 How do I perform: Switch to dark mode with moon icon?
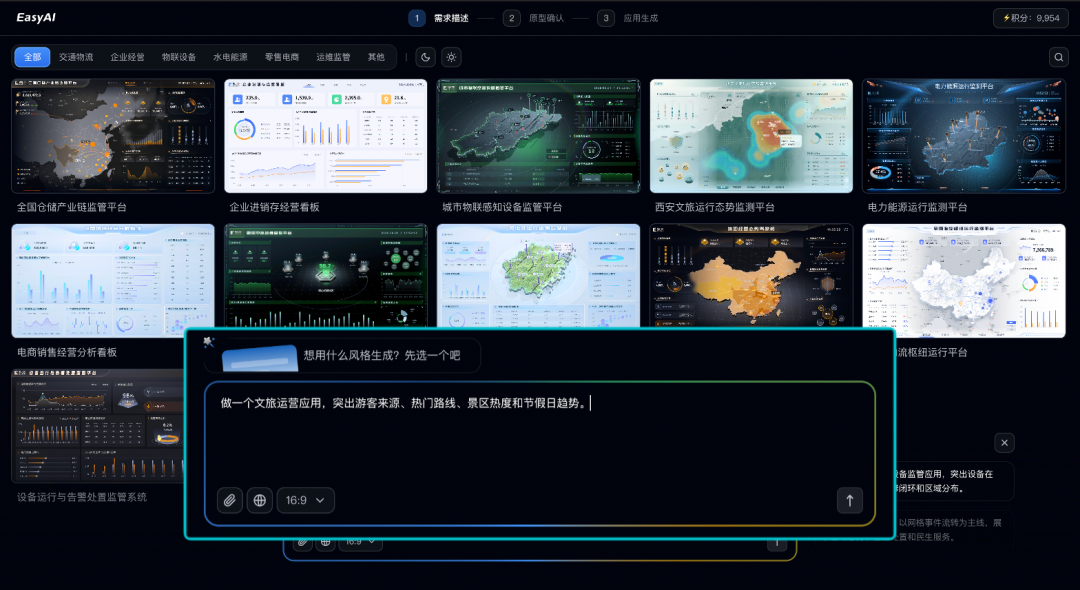pos(426,57)
